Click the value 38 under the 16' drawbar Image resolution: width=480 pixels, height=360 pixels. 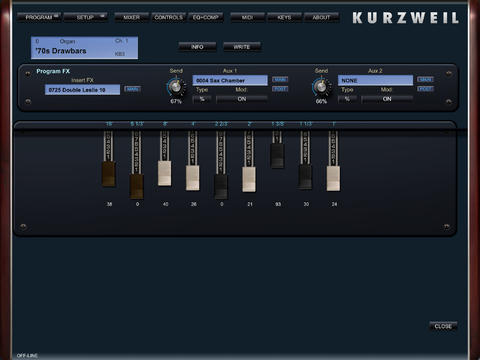(x=109, y=204)
